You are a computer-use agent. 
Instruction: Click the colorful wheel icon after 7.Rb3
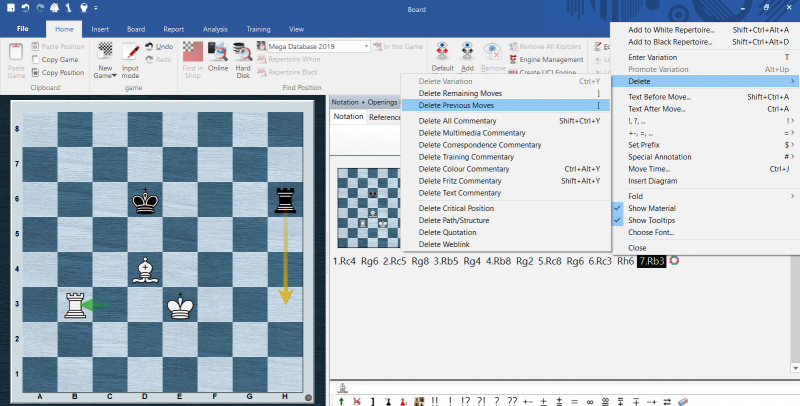click(674, 261)
